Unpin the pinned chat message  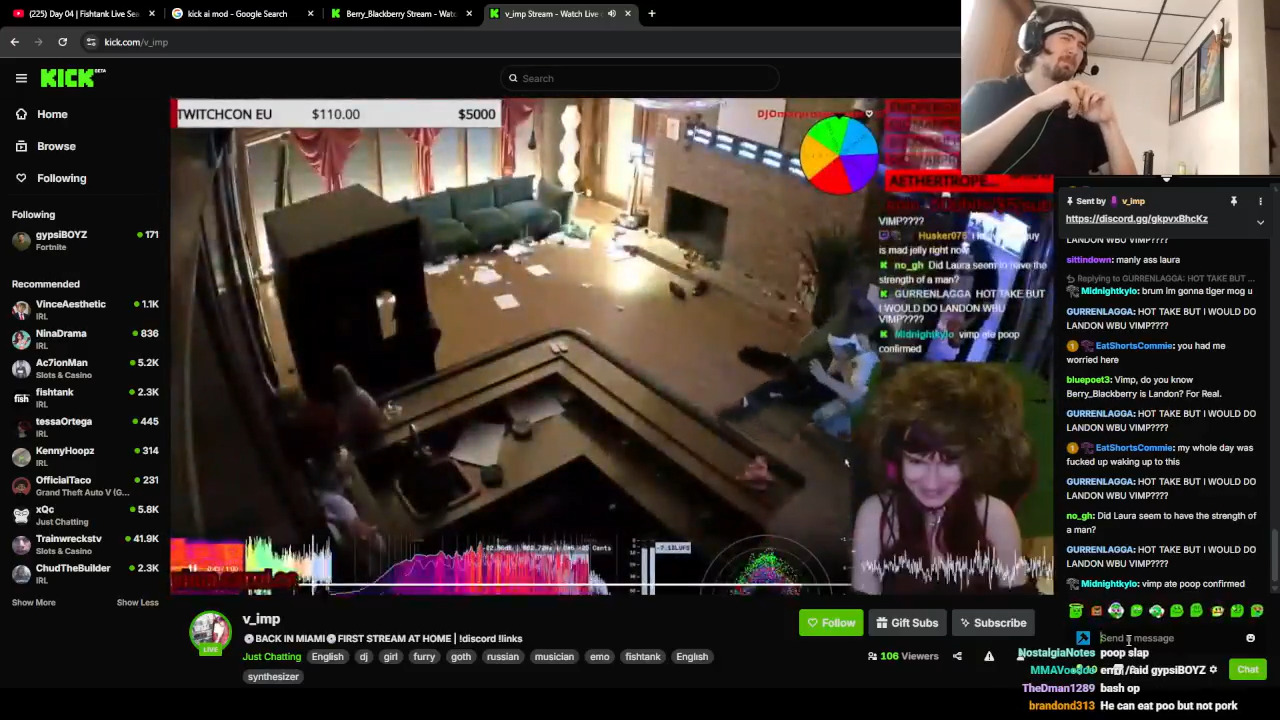click(1233, 201)
